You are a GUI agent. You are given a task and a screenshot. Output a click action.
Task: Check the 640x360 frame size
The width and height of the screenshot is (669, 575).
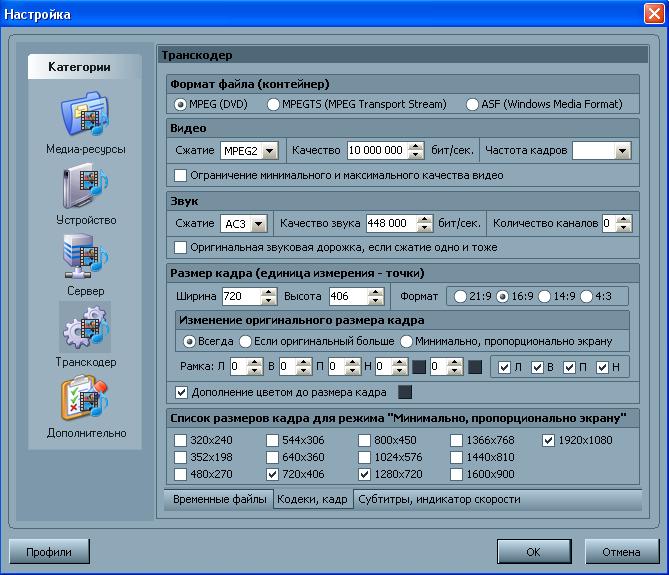click(272, 457)
